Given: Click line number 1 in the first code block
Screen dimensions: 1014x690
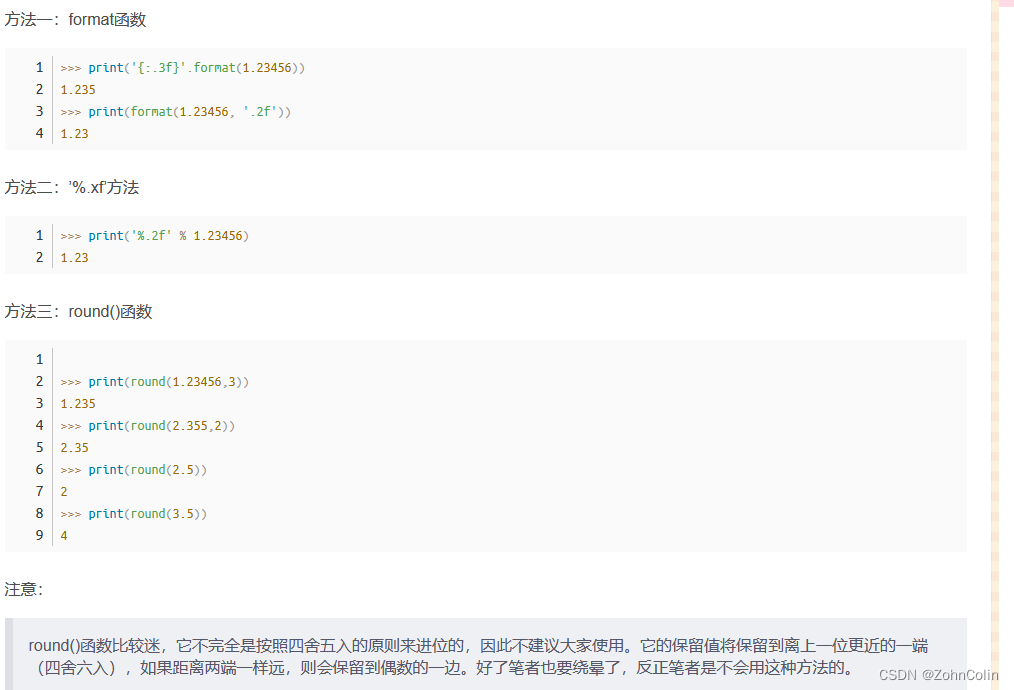Looking at the screenshot, I should click(x=39, y=67).
